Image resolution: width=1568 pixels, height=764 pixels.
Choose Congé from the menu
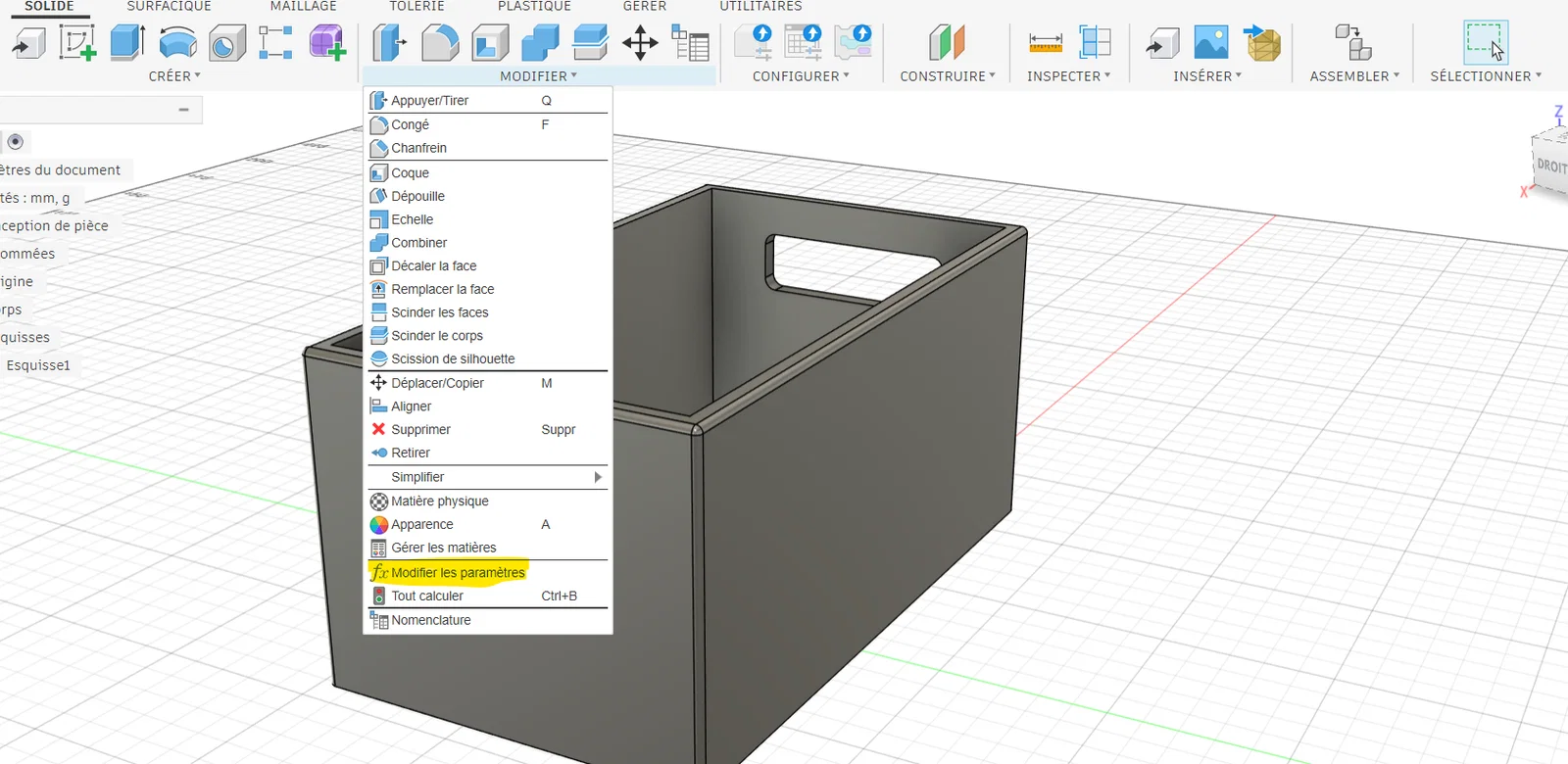pos(488,124)
